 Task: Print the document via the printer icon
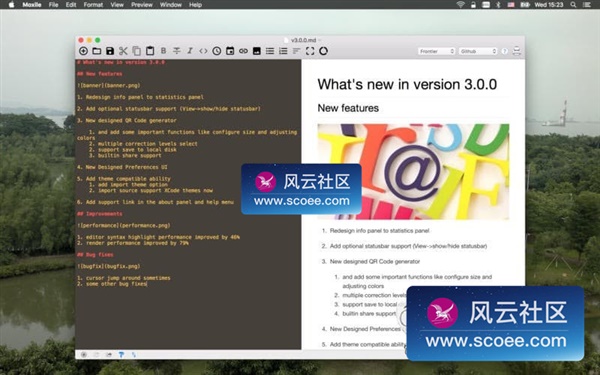(517, 51)
